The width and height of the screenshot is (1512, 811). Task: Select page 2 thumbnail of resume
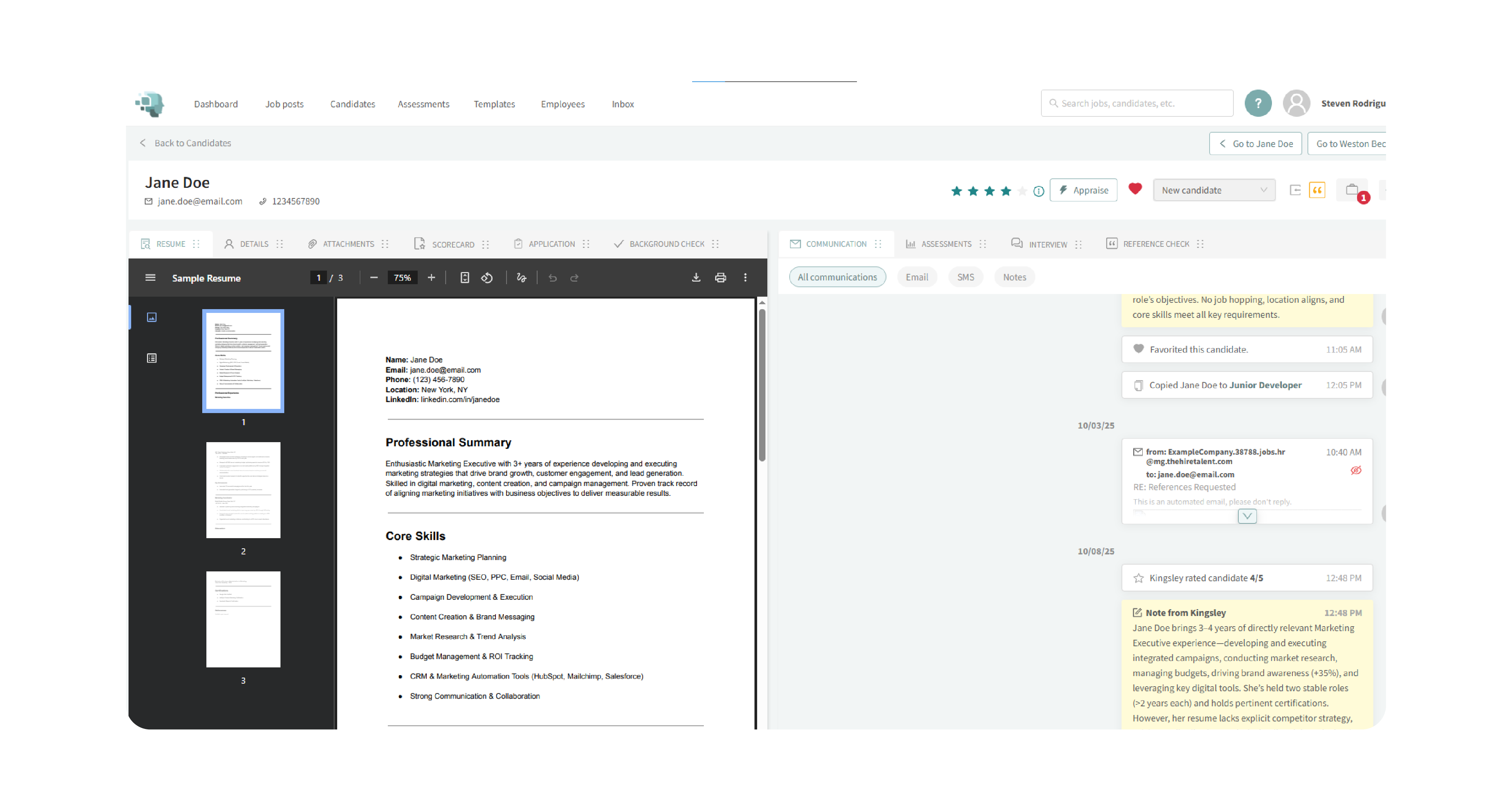coord(243,490)
